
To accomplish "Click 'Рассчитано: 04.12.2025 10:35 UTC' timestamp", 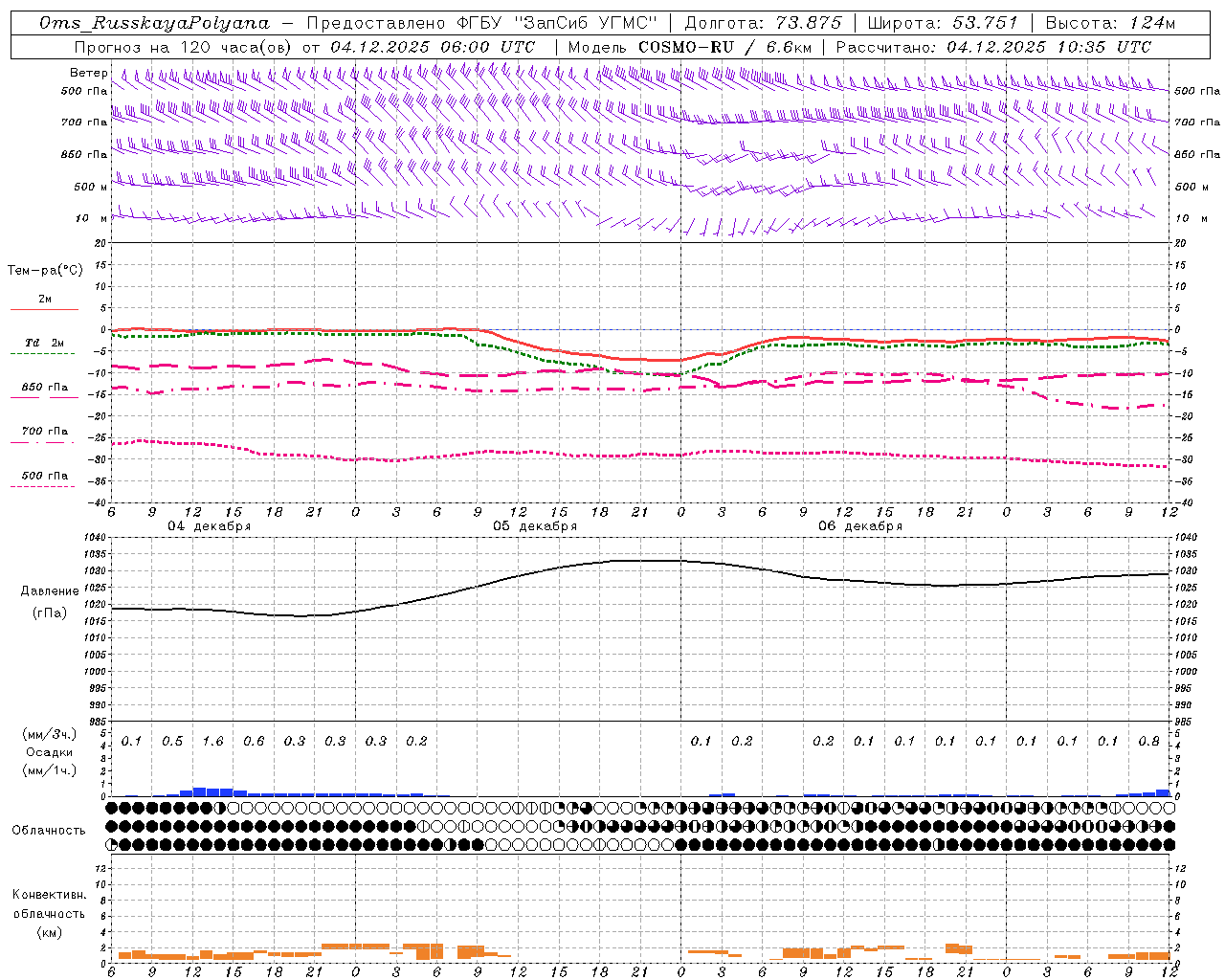I will [x=993, y=47].
